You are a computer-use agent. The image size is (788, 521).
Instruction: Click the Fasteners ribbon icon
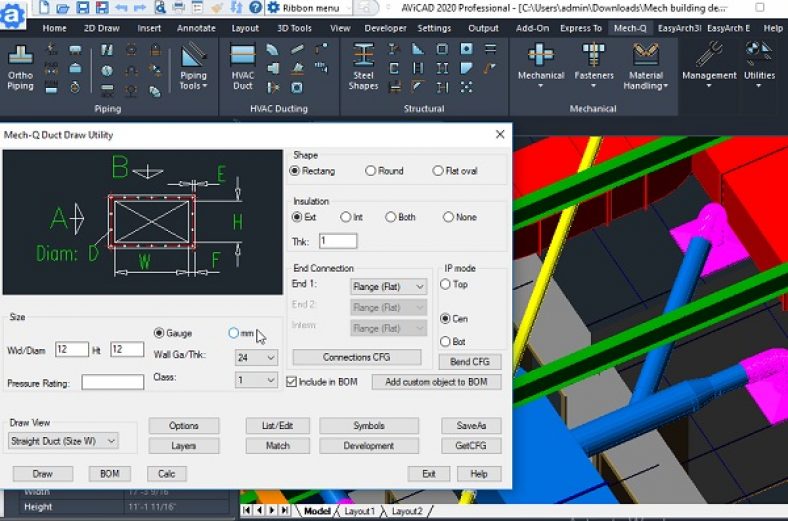tap(595, 58)
